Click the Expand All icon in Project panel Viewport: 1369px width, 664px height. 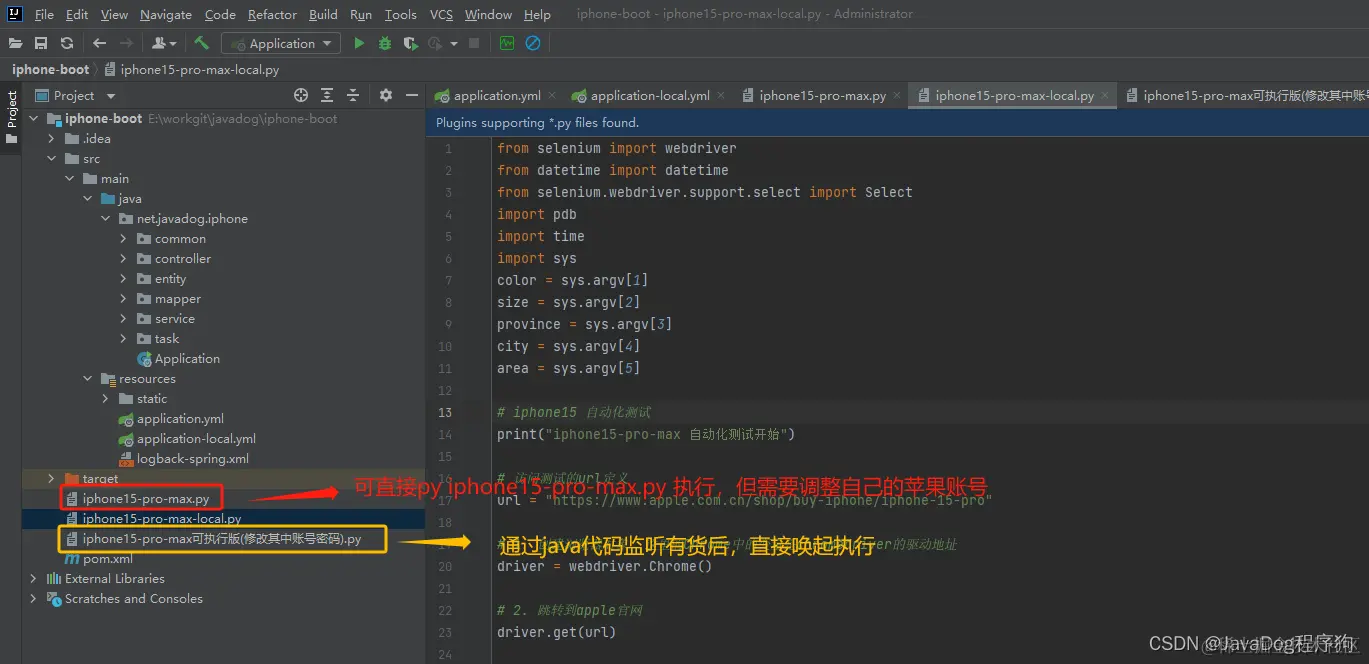click(327, 95)
